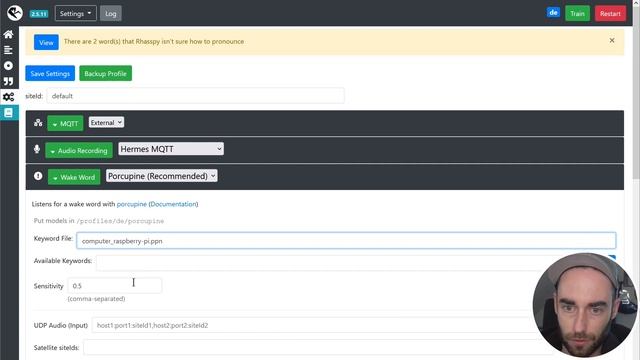Image resolution: width=640 pixels, height=360 pixels.
Task: Click the green Train button
Action: [x=577, y=13]
